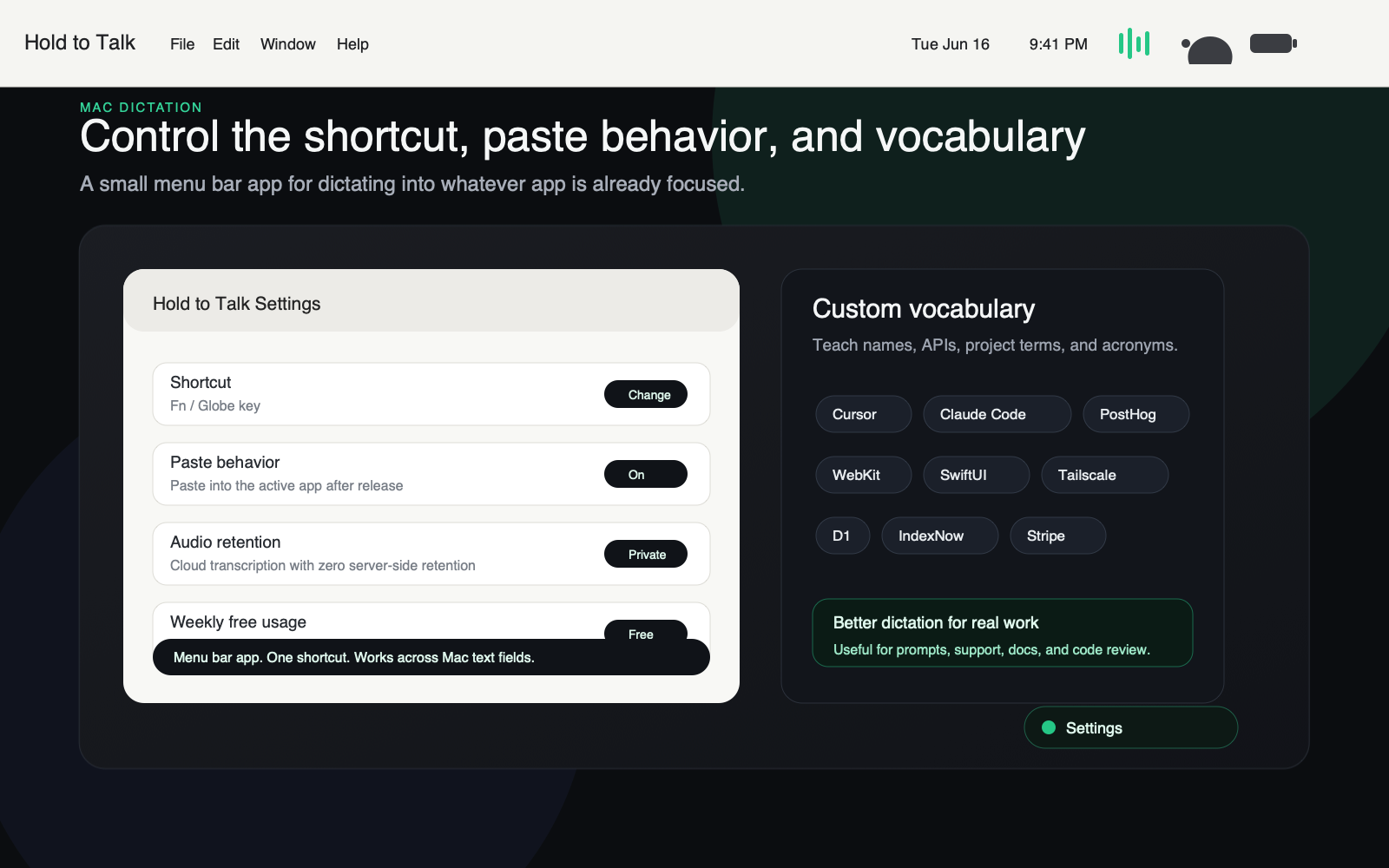This screenshot has width=1389, height=868.
Task: Select the SwiftUI vocabulary chip
Action: pos(977,475)
